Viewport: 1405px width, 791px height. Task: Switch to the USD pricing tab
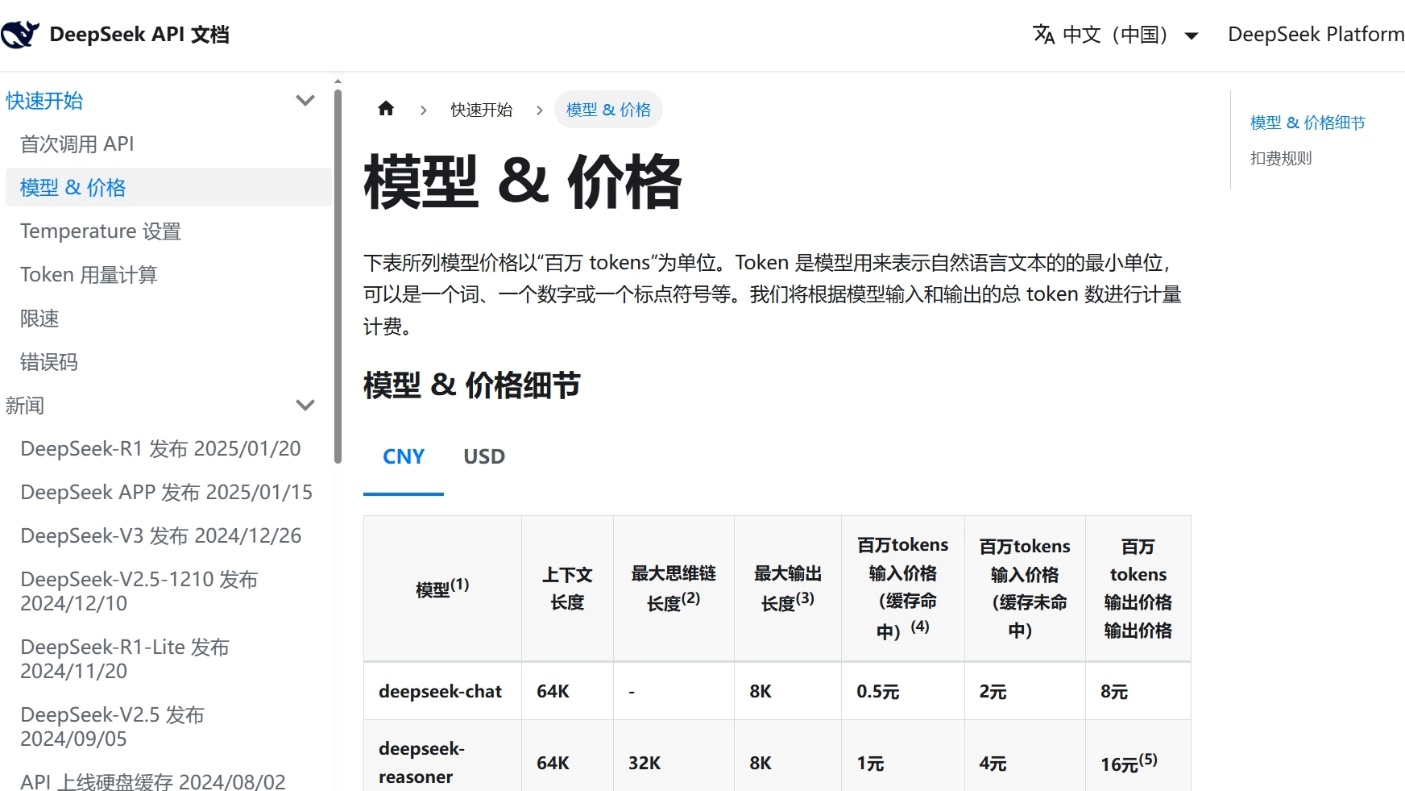point(484,456)
